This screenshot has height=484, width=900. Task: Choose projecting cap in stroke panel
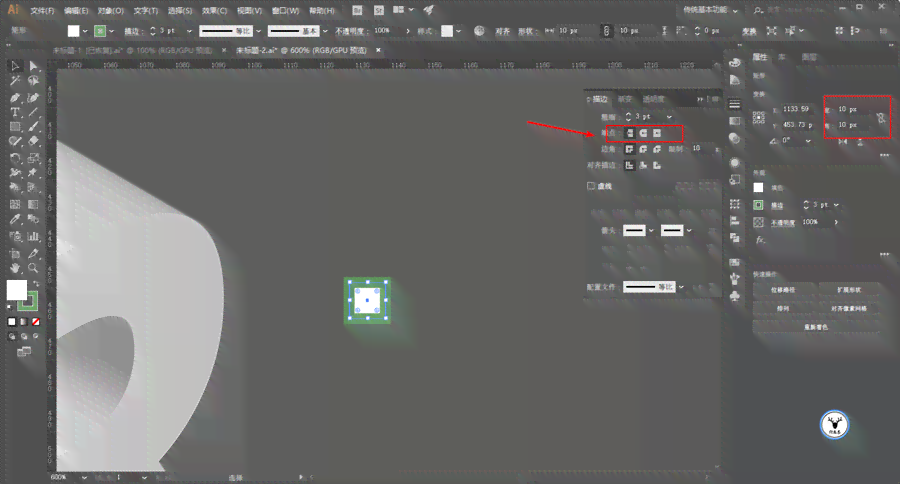(x=657, y=133)
